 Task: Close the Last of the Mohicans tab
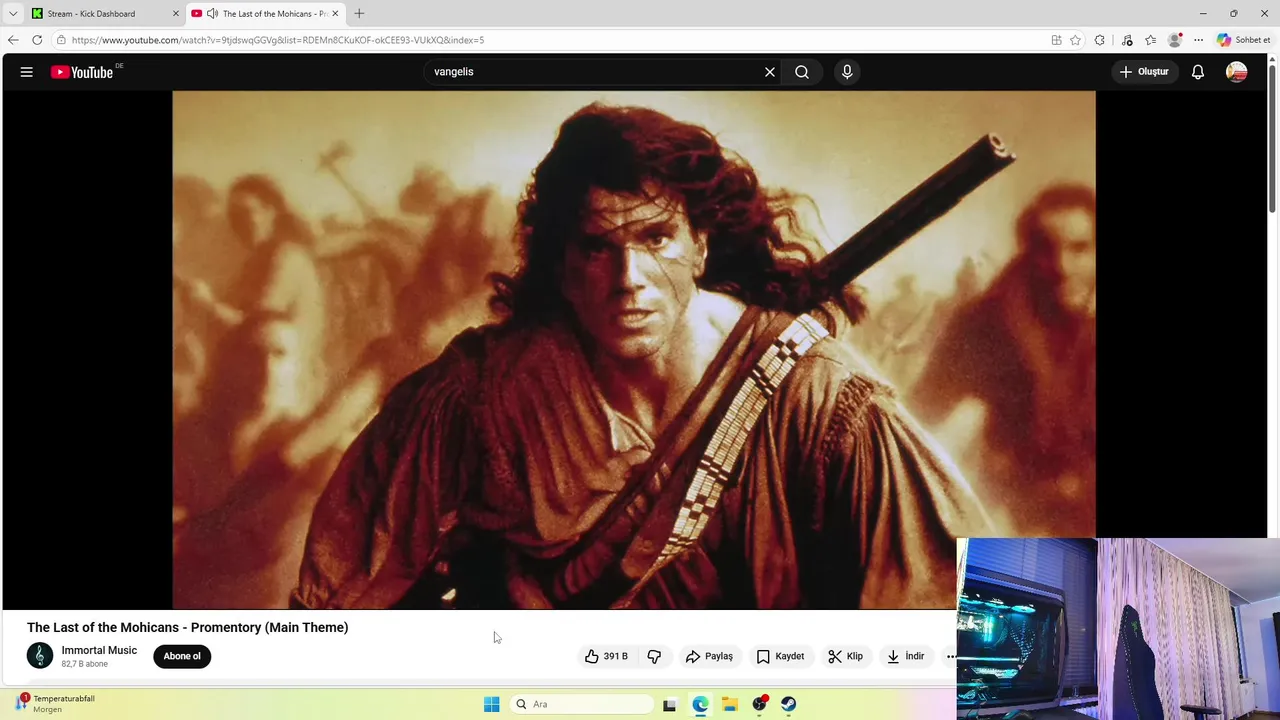click(336, 14)
